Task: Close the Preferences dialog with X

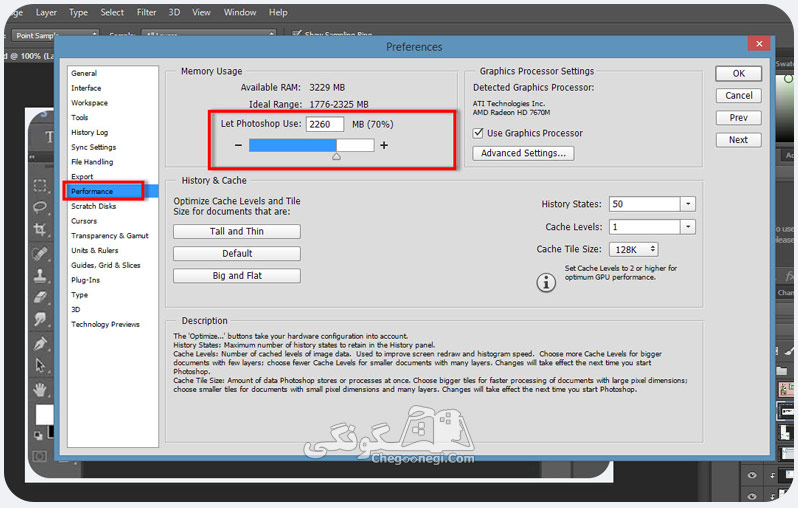Action: coord(759,44)
